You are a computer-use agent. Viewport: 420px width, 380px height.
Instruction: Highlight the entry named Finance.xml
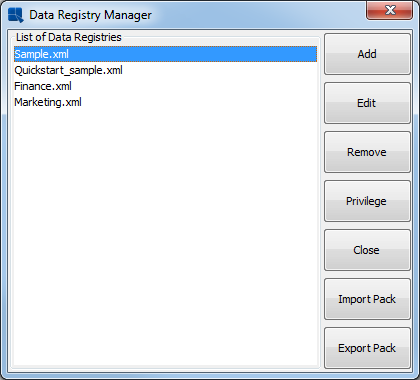tap(165, 86)
